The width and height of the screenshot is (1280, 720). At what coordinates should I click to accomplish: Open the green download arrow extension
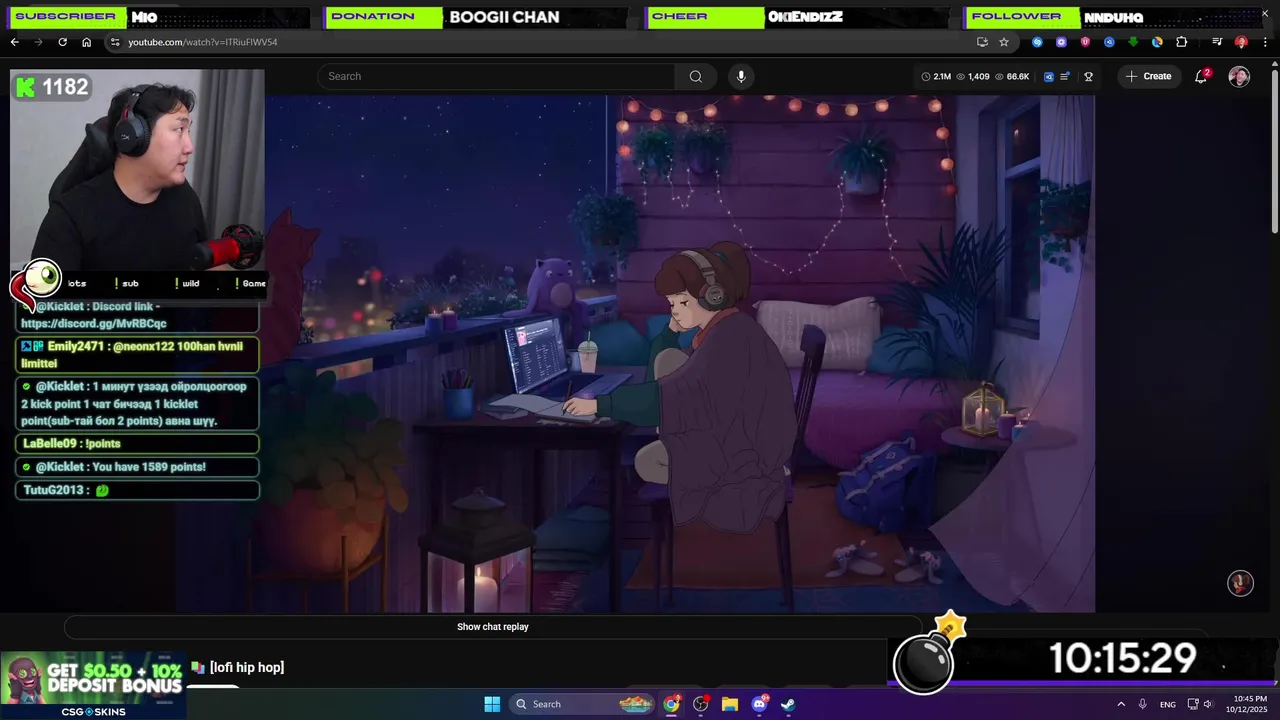(1133, 42)
